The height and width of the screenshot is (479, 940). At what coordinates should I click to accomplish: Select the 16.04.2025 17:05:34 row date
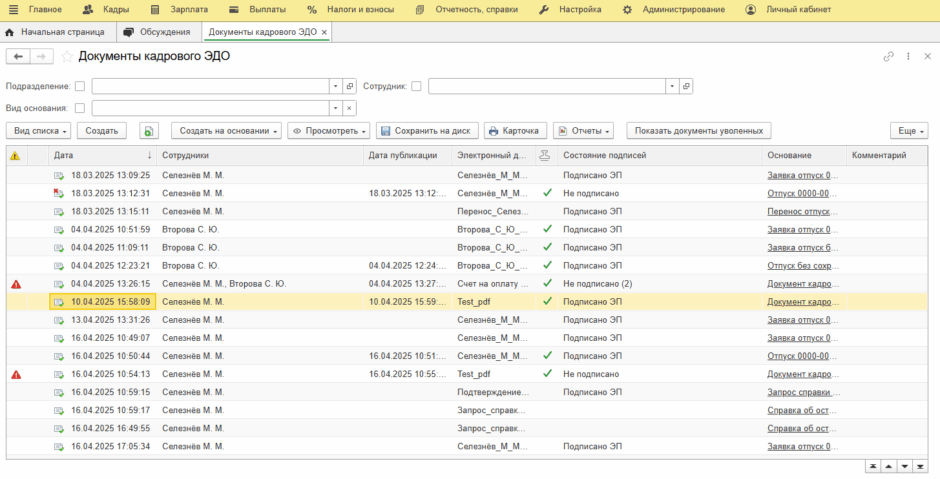pyautogui.click(x=110, y=447)
